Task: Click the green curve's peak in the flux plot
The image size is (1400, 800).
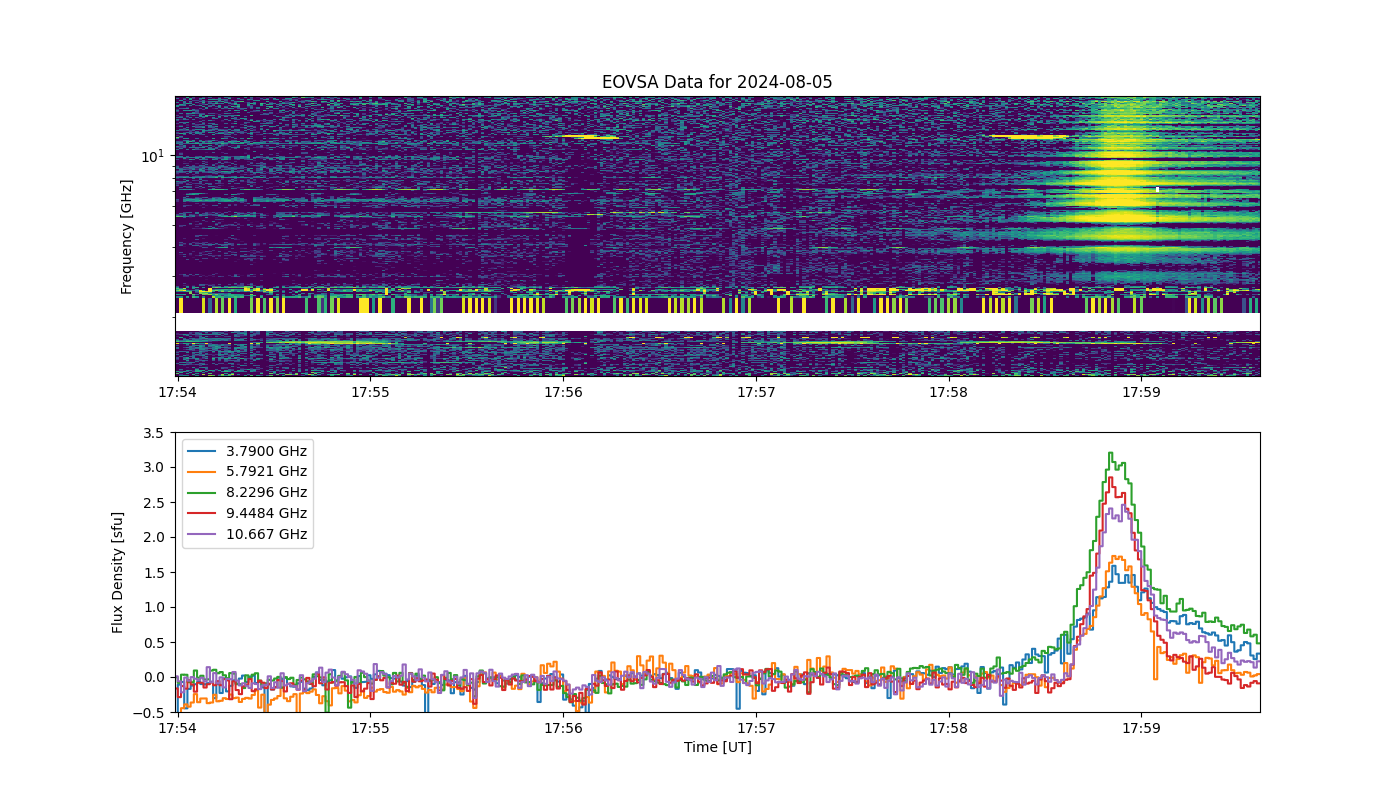Action: (x=1110, y=453)
